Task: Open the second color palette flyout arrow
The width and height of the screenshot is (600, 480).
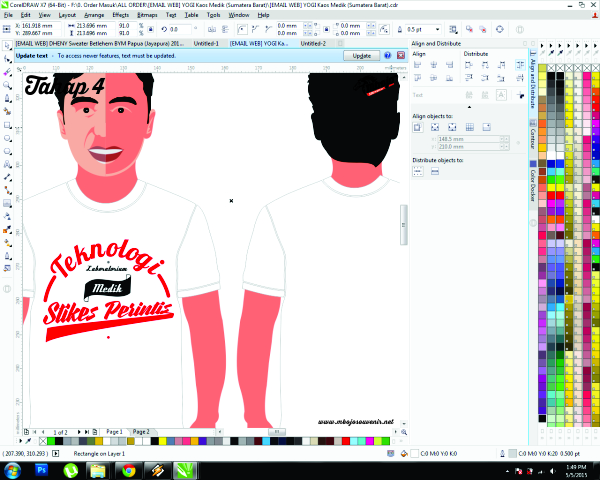Action: coord(551,46)
